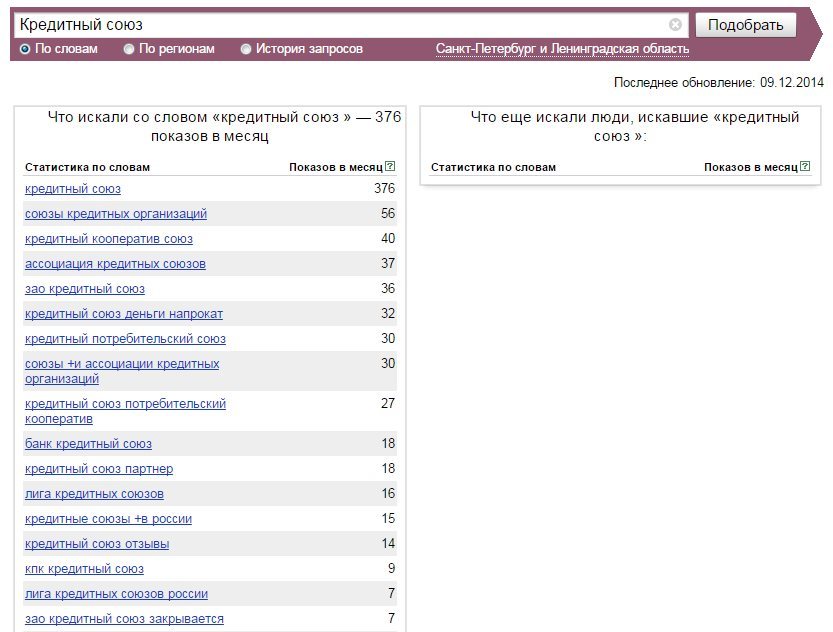Clear the search field with the X icon

click(675, 24)
